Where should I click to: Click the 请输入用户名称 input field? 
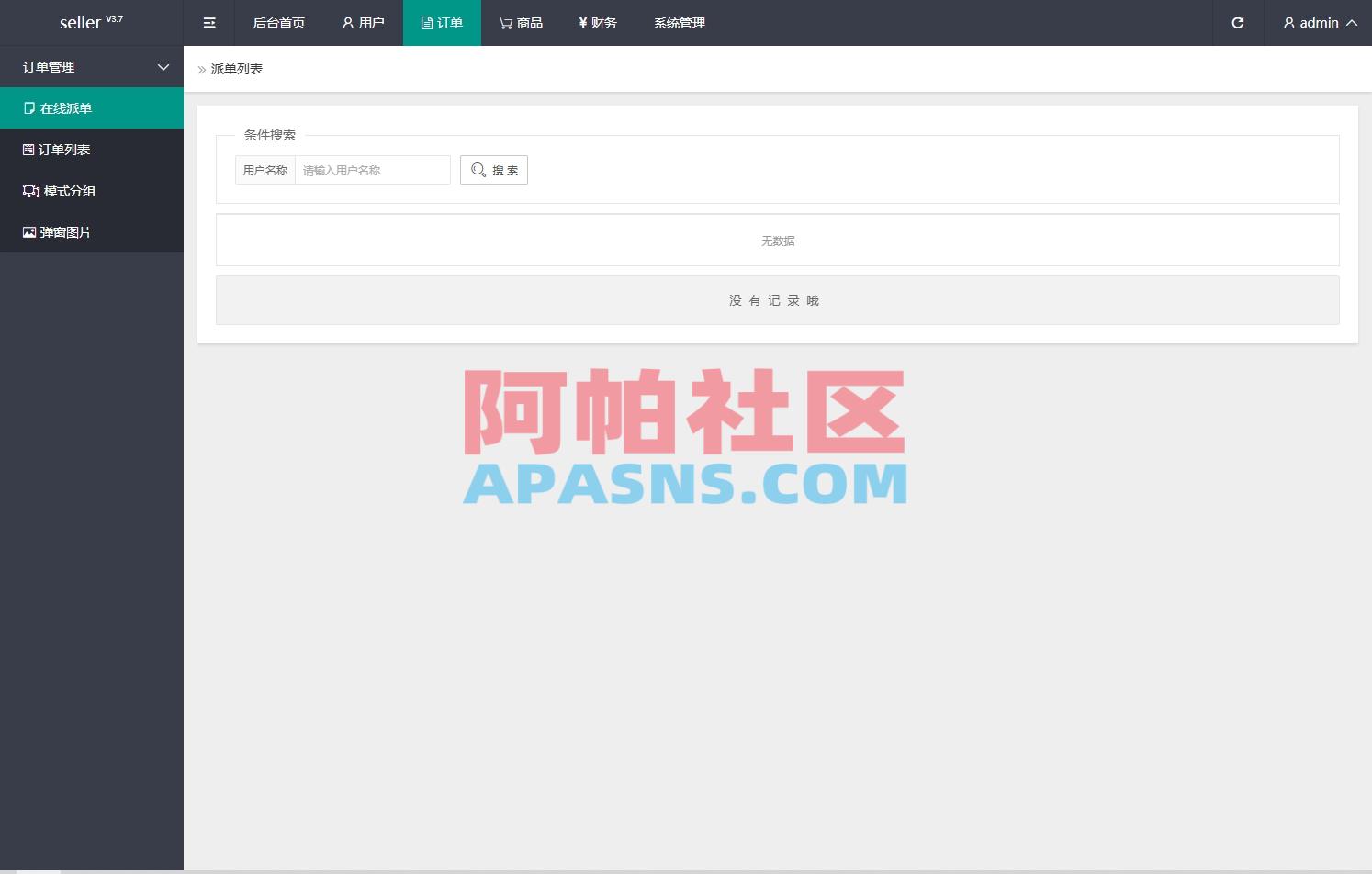pyautogui.click(x=371, y=169)
